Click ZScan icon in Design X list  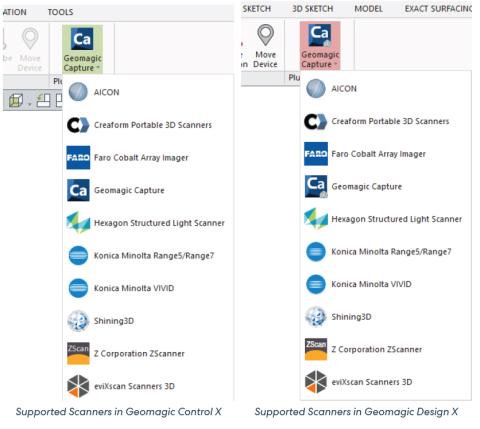coord(316,349)
